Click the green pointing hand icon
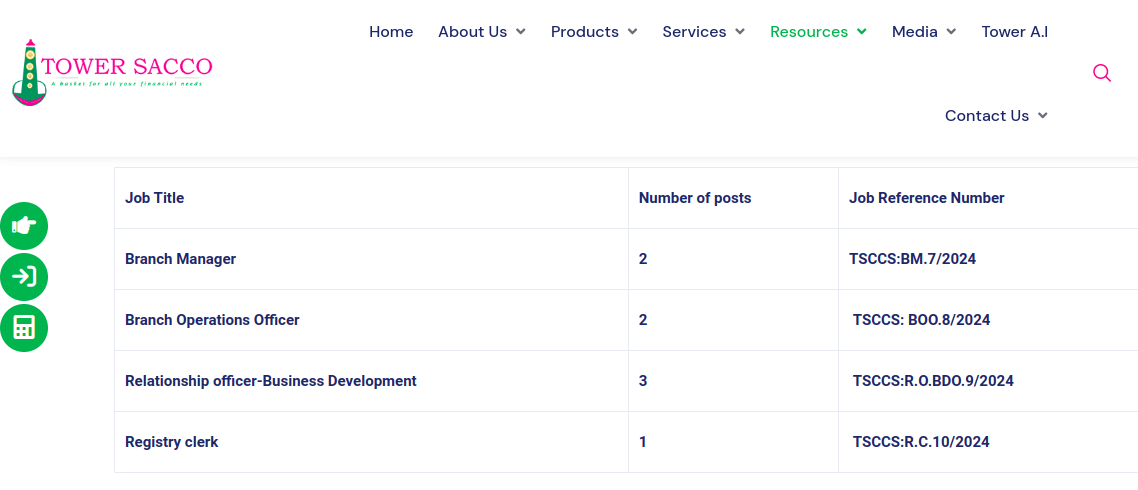The height and width of the screenshot is (490, 1138). pos(24,225)
